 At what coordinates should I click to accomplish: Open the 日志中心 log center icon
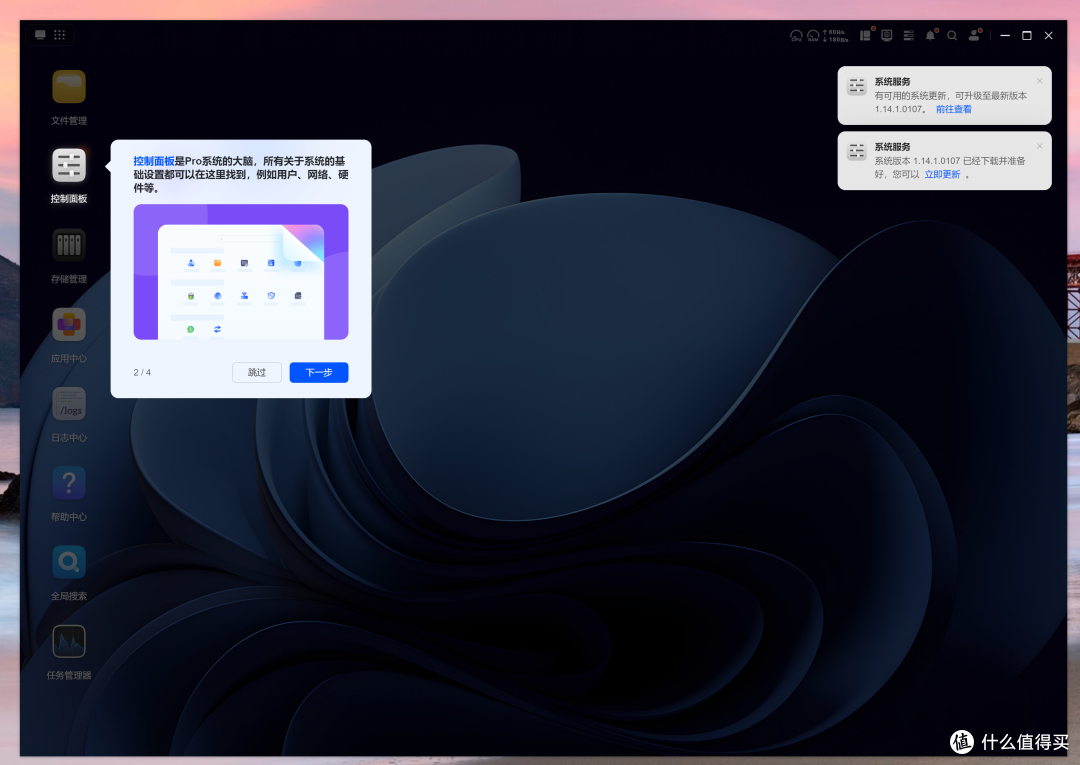pos(69,404)
